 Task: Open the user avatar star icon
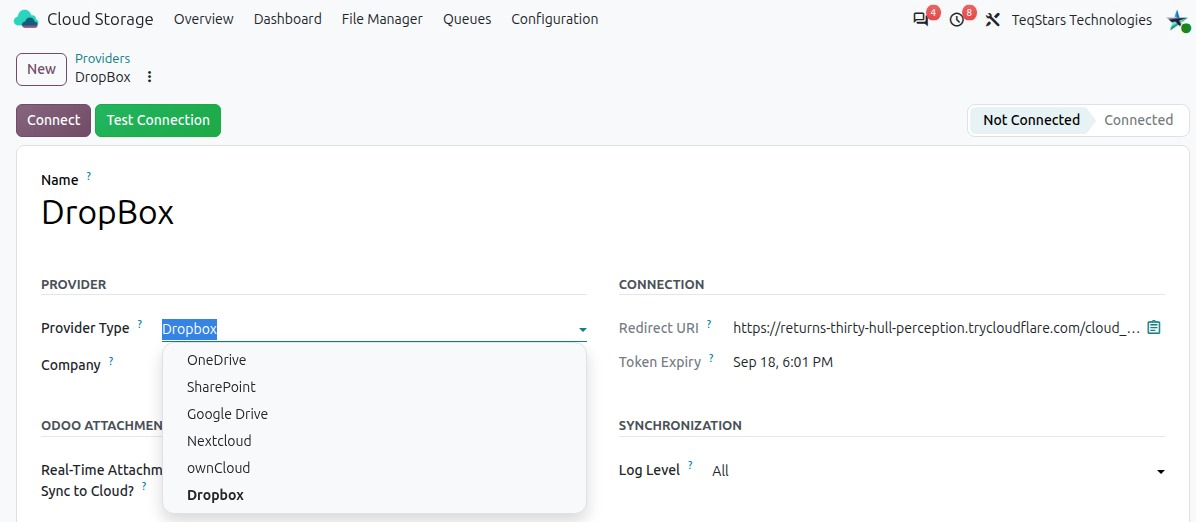click(1178, 21)
